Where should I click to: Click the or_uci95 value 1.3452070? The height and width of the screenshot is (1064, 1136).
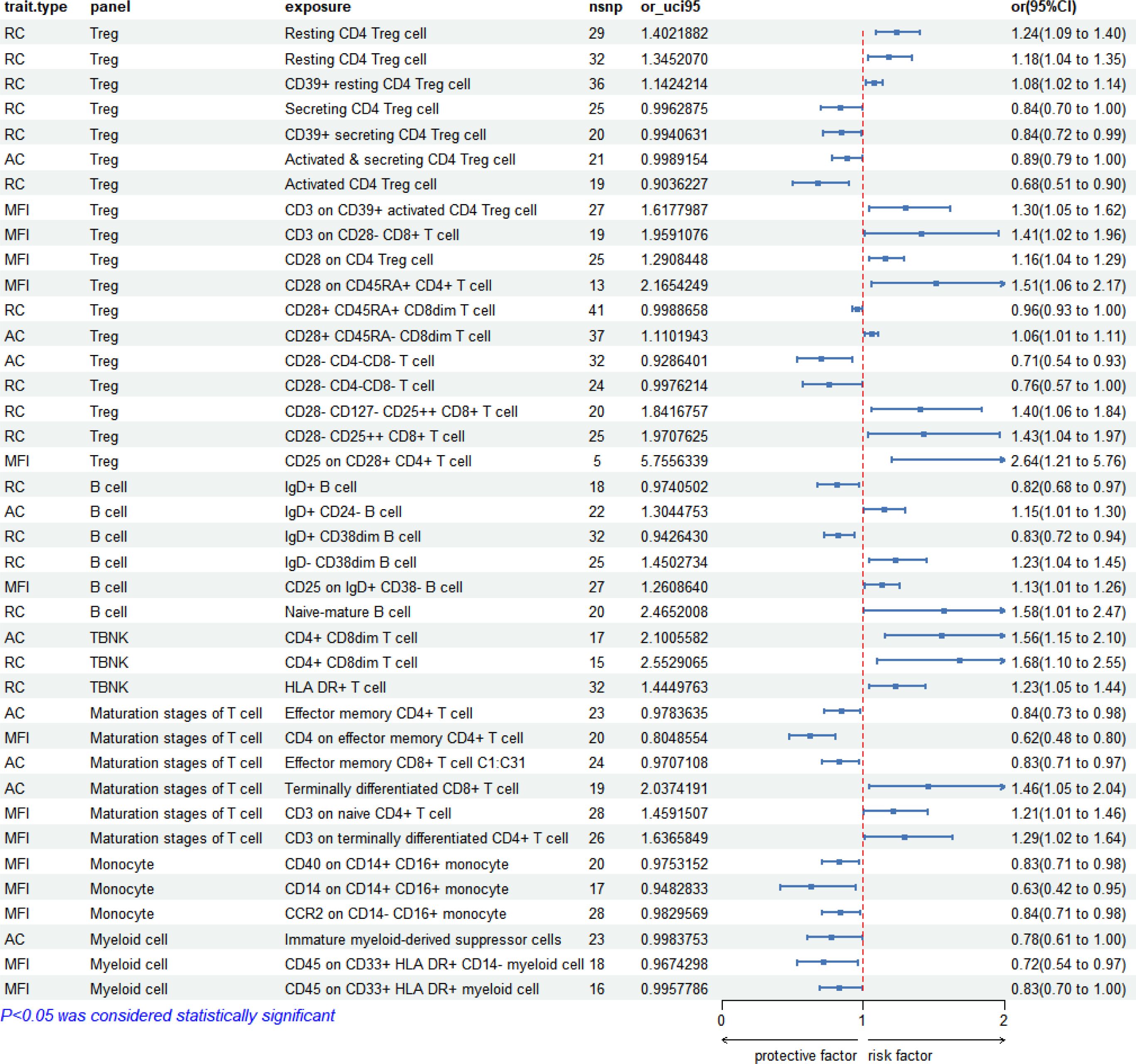674,59
